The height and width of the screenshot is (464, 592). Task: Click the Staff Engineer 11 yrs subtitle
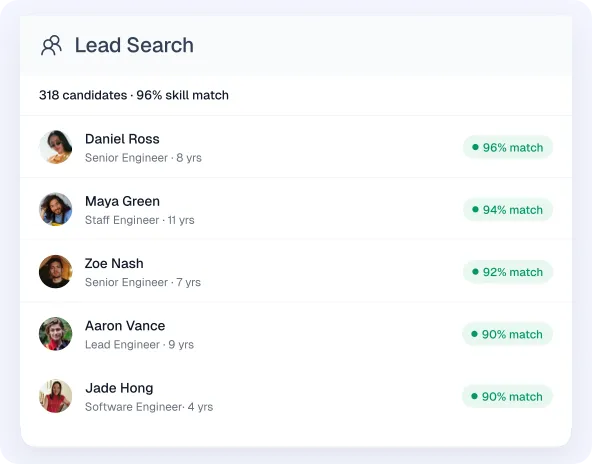tap(140, 220)
